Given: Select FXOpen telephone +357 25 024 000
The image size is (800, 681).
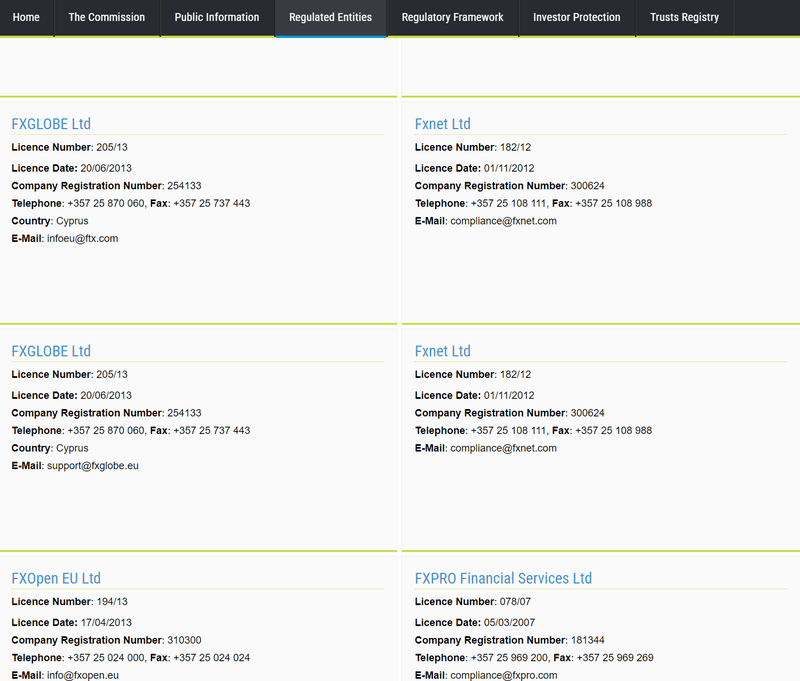Looking at the screenshot, I should point(106,658).
